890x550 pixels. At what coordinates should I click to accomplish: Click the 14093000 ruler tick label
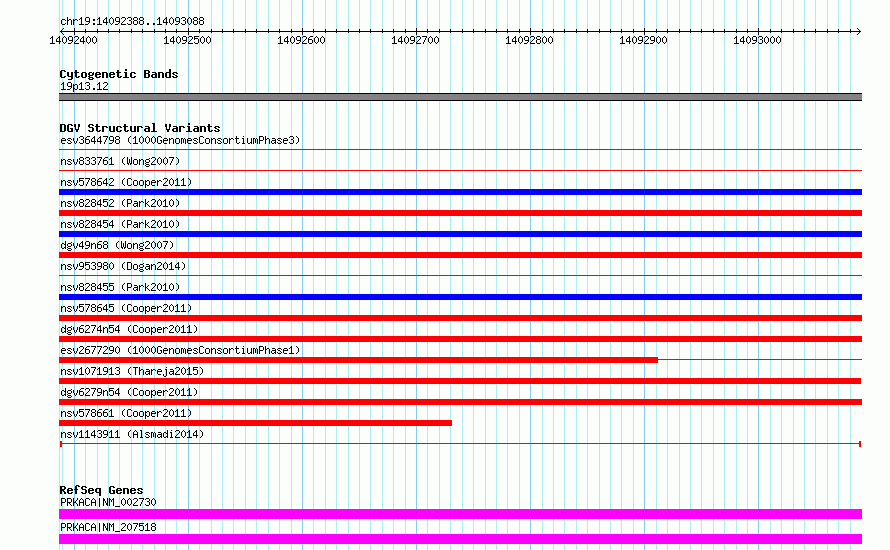[x=757, y=40]
